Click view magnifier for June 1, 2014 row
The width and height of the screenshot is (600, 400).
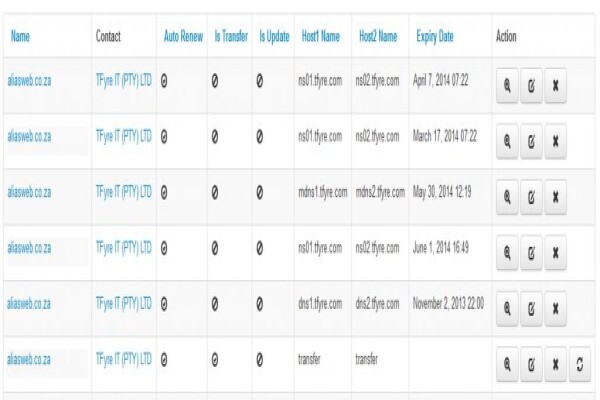click(x=507, y=253)
